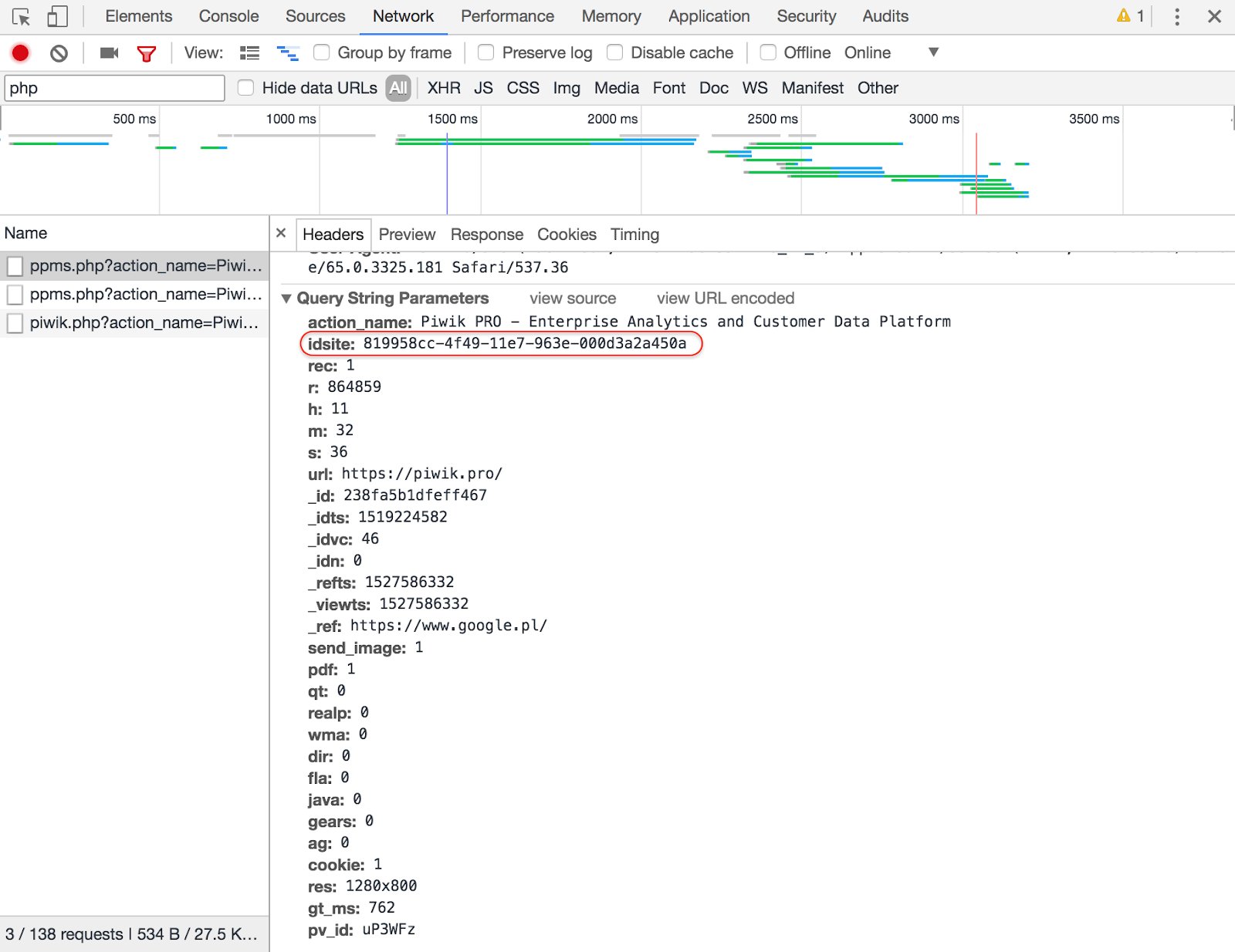
Task: Switch to the Sources tab
Action: coord(316,16)
